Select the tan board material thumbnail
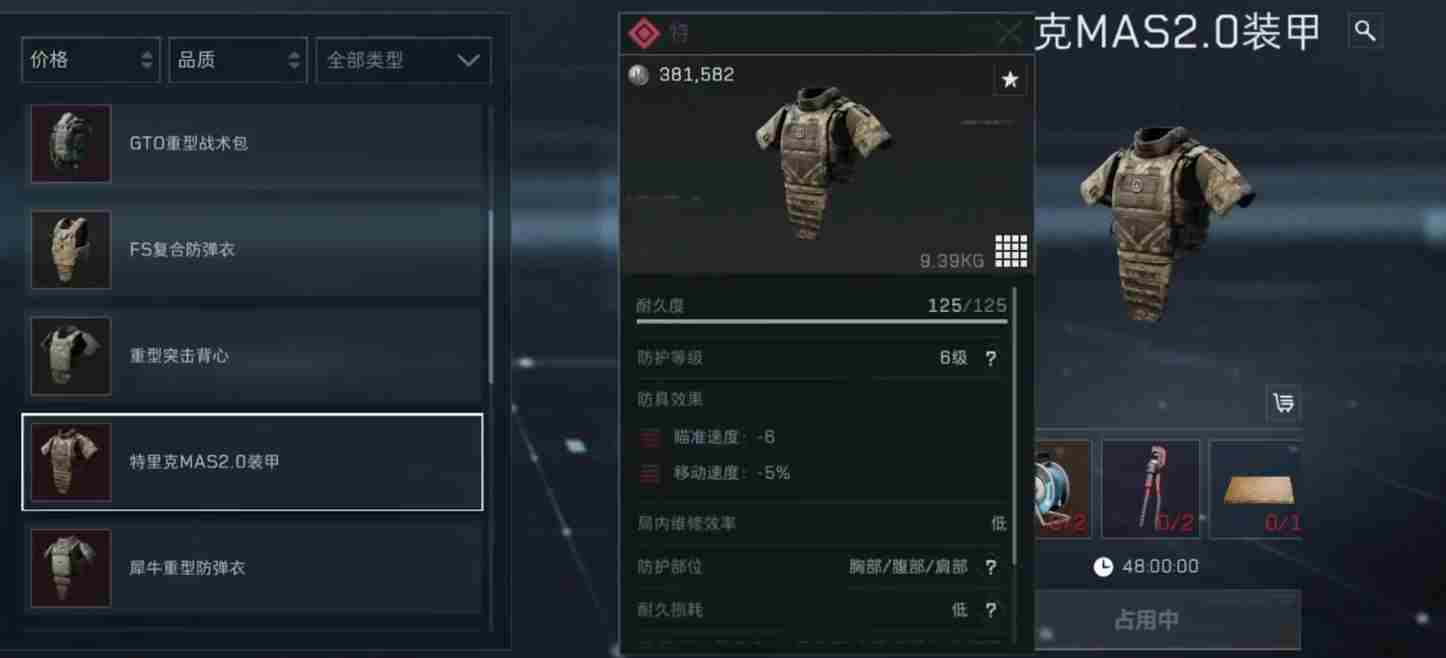Screen dimensions: 1446x658 [x=1255, y=488]
